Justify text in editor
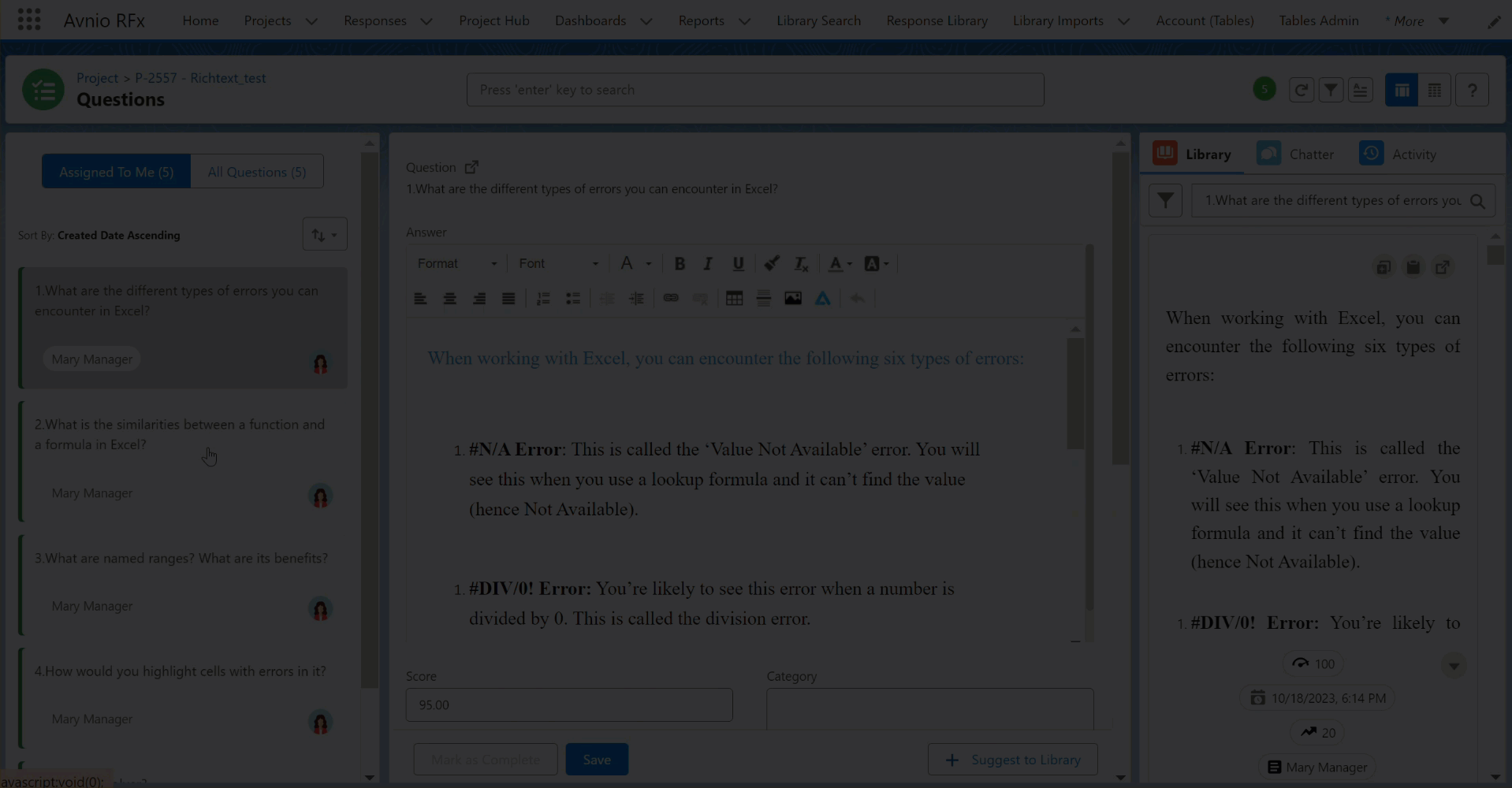The image size is (1512, 788). pyautogui.click(x=508, y=299)
